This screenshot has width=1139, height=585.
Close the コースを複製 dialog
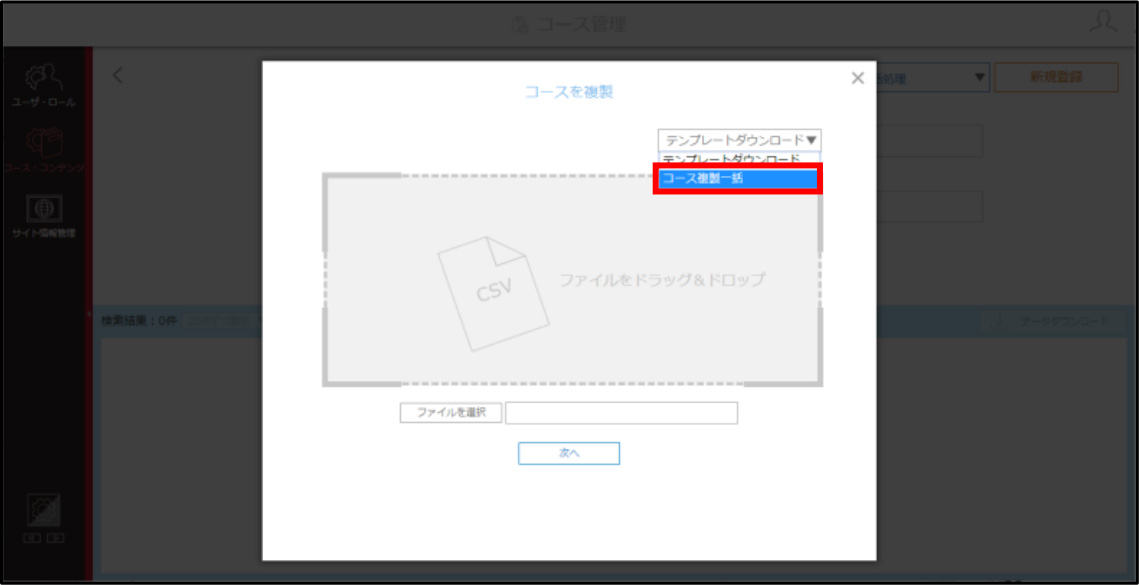[858, 78]
